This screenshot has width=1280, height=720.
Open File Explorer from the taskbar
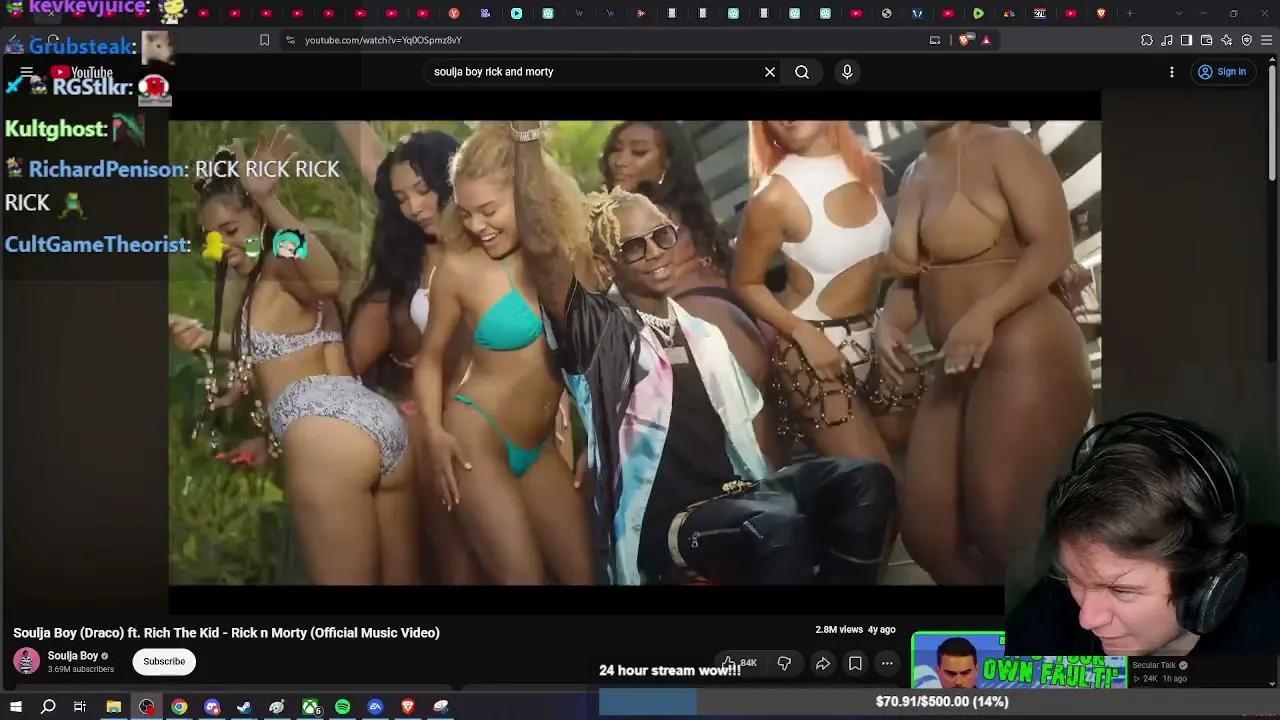tap(114, 707)
